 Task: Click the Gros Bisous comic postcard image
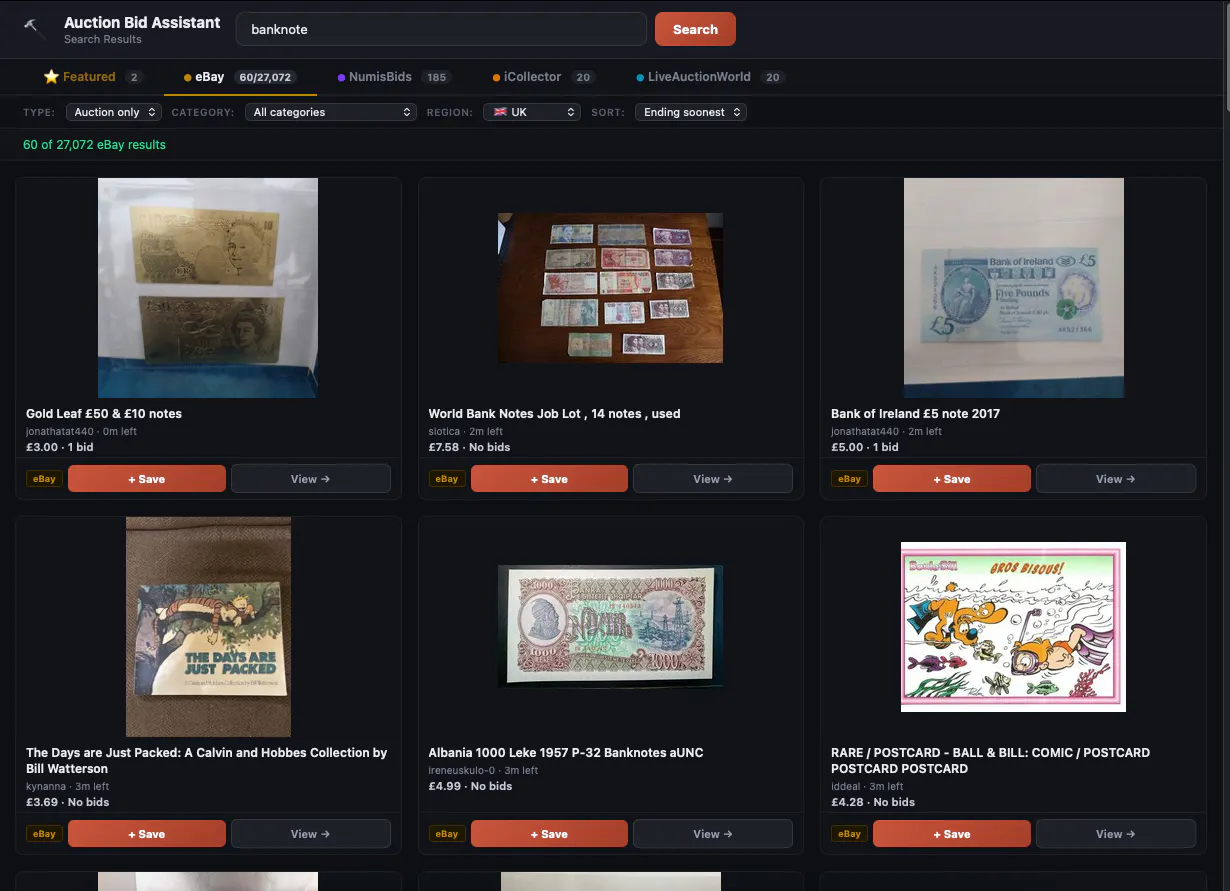point(1013,627)
